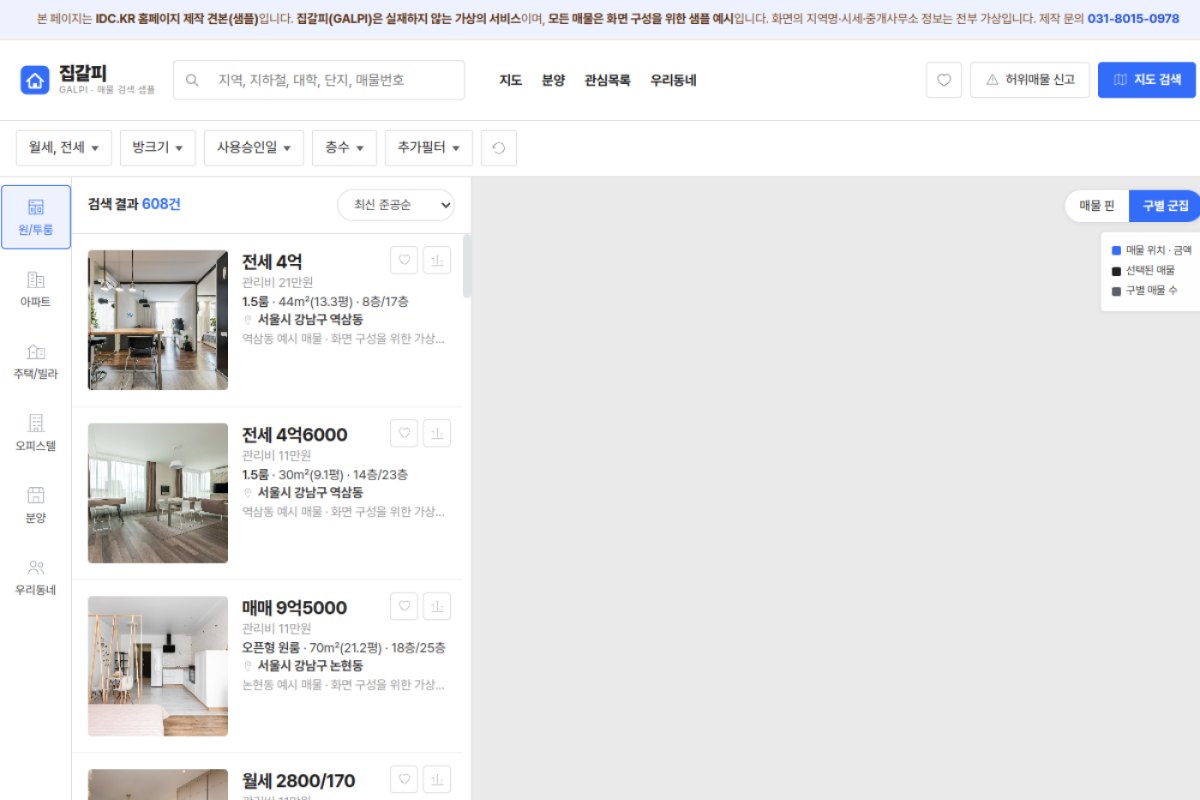Select 분양 in the sidebar
This screenshot has height=800, width=1200.
[x=36, y=505]
